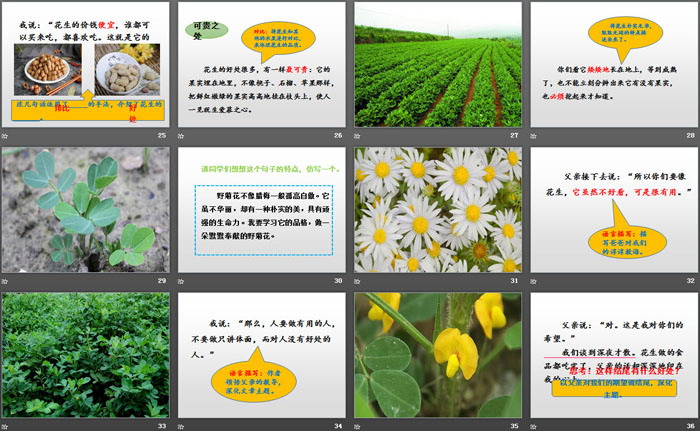Open slide 27 showing green crop field rows
700x431 pixels.
click(x=438, y=65)
